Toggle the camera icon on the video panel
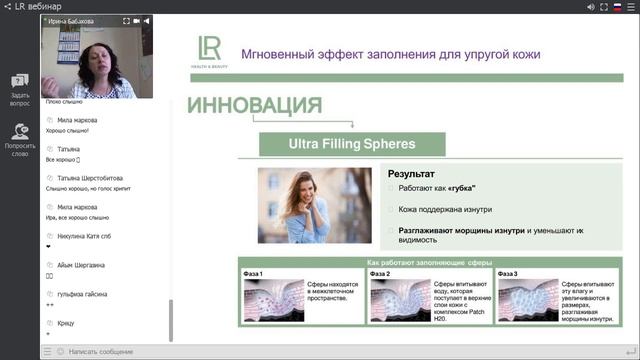The width and height of the screenshot is (640, 360). point(136,21)
